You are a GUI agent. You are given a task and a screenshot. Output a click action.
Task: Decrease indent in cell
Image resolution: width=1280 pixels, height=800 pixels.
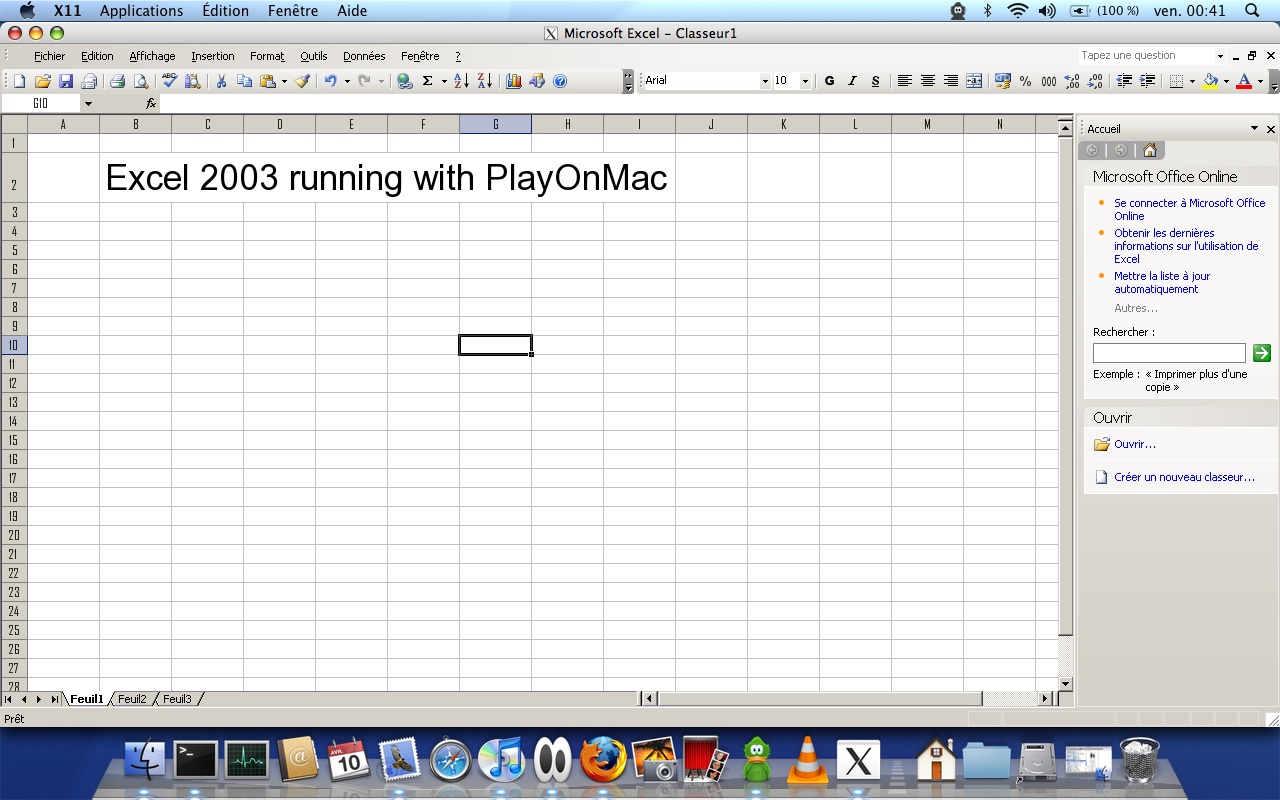point(1124,81)
